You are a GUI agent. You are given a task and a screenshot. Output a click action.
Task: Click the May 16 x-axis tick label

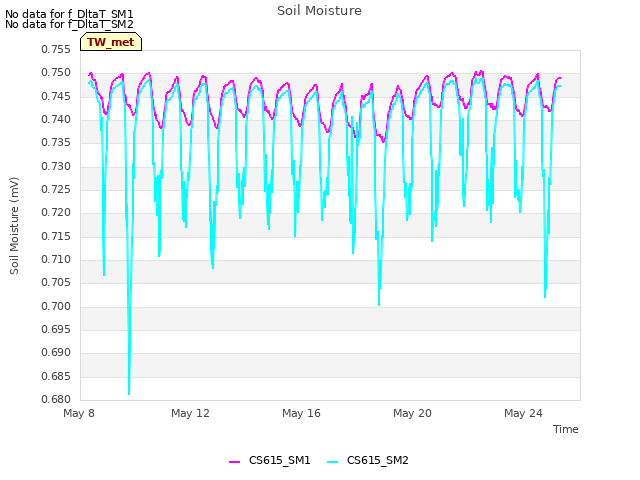pos(301,413)
